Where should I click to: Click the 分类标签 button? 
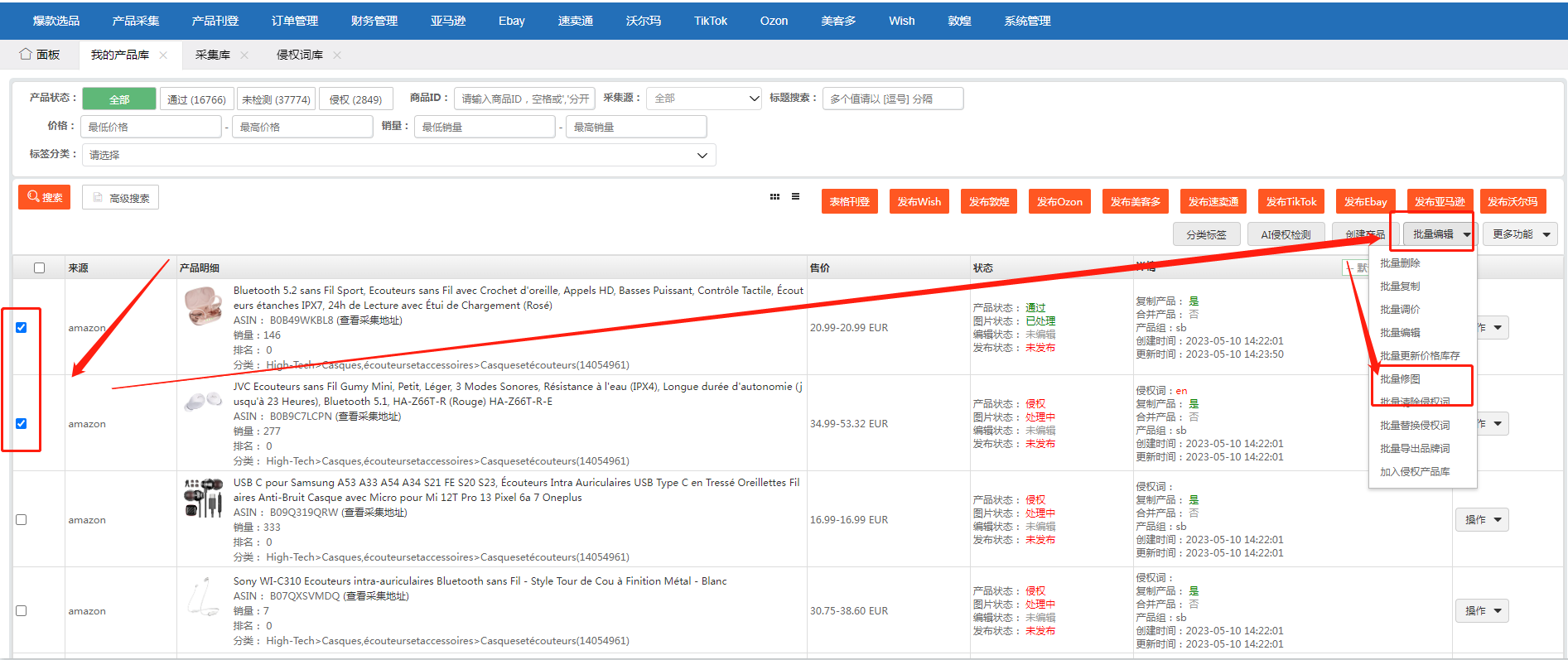[1206, 234]
